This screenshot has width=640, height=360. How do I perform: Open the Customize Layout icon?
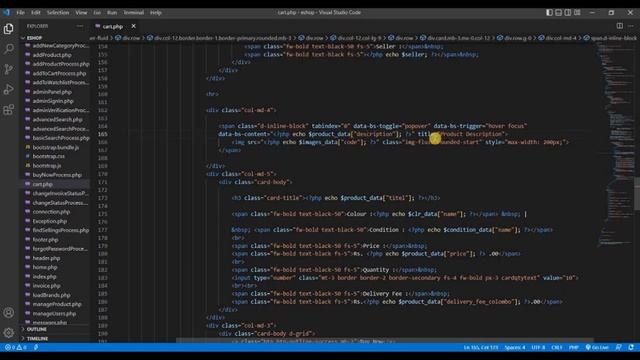click(x=577, y=13)
